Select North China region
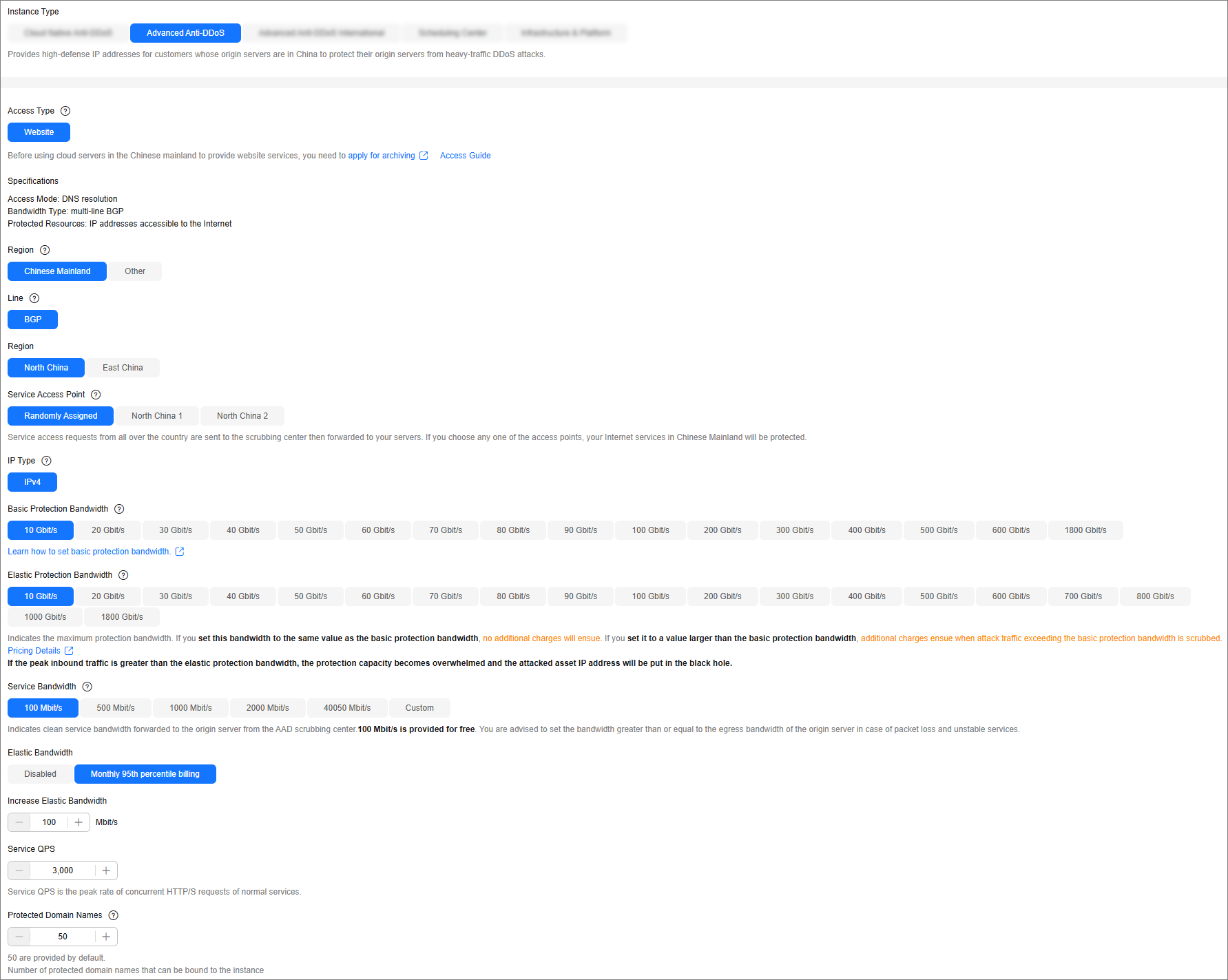1228x980 pixels. pos(46,368)
